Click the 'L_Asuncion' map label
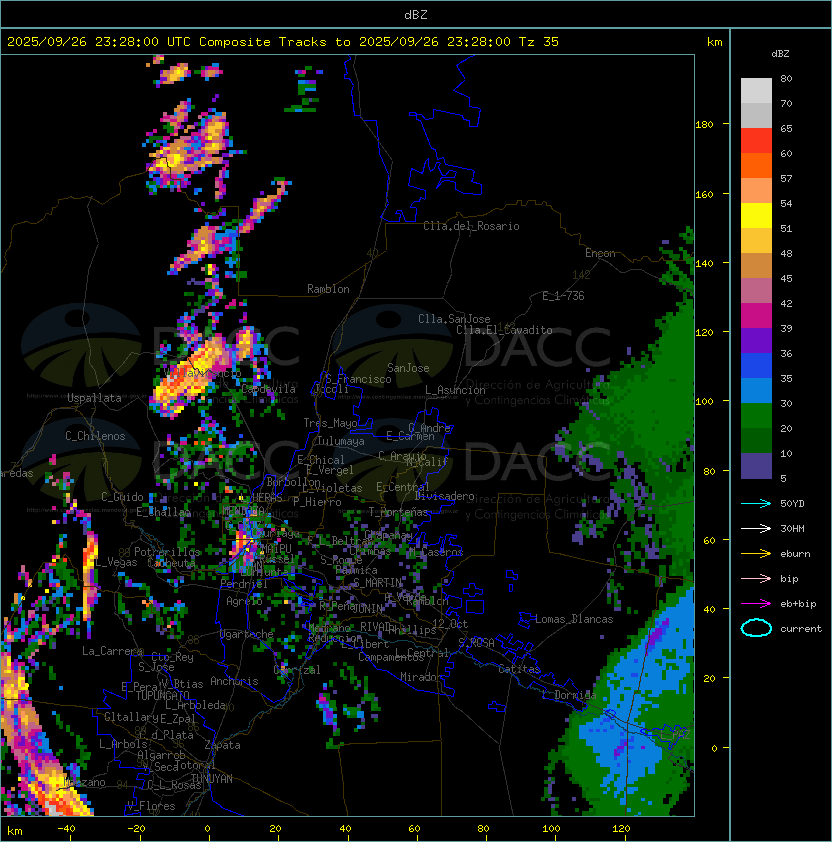 455,390
